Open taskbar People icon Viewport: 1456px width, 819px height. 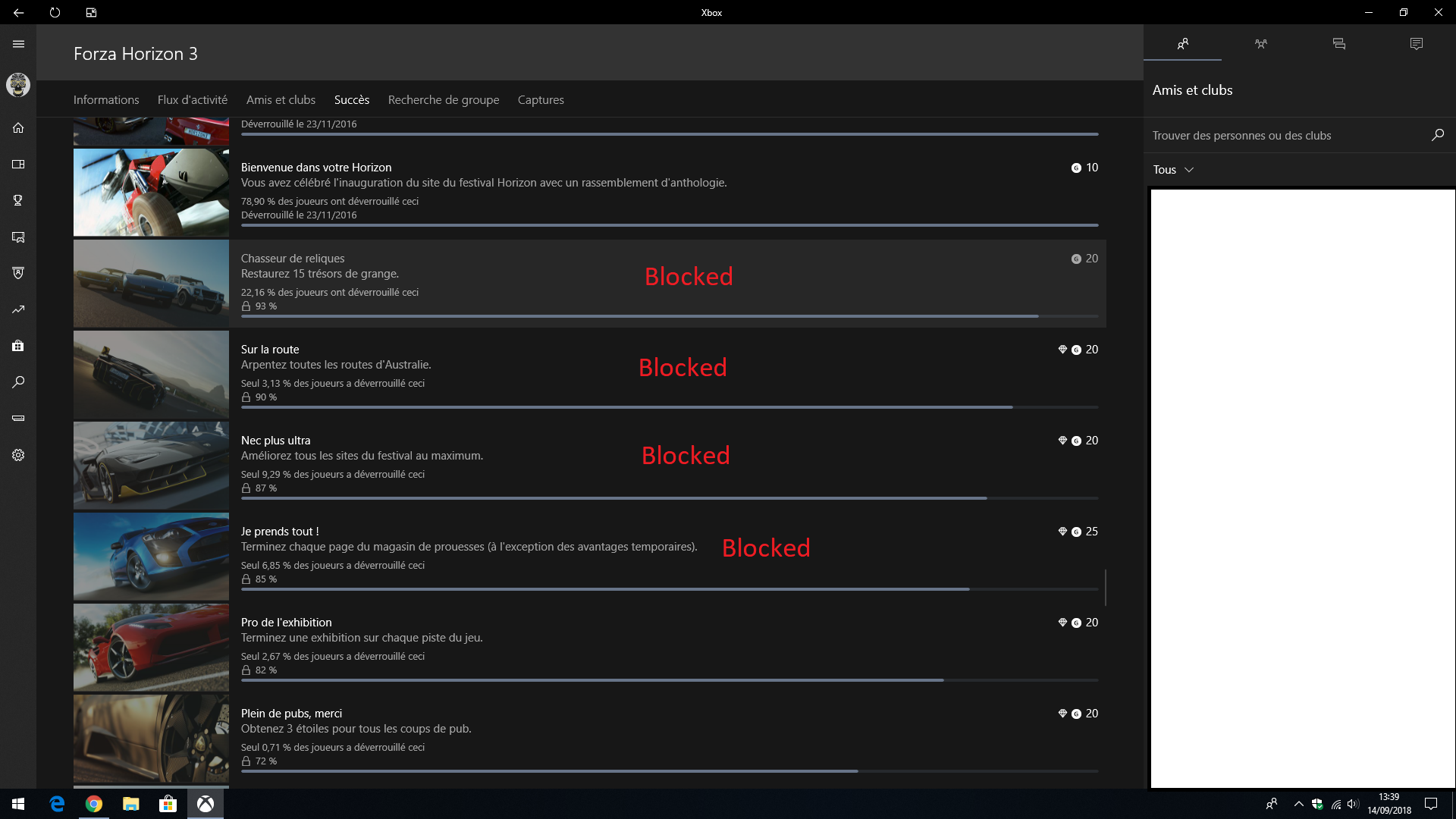[x=1272, y=804]
